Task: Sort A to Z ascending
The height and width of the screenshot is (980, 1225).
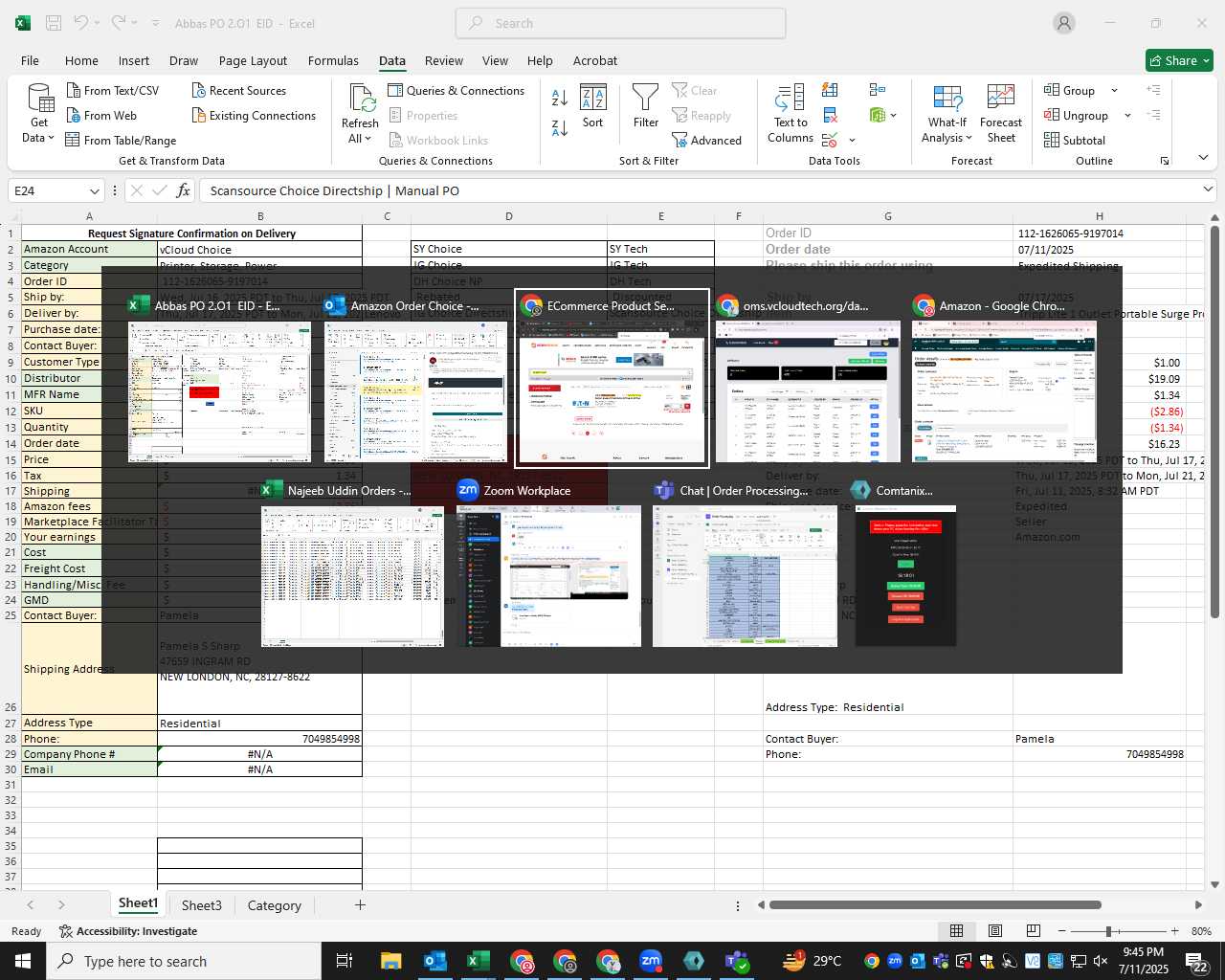Action: tap(560, 97)
